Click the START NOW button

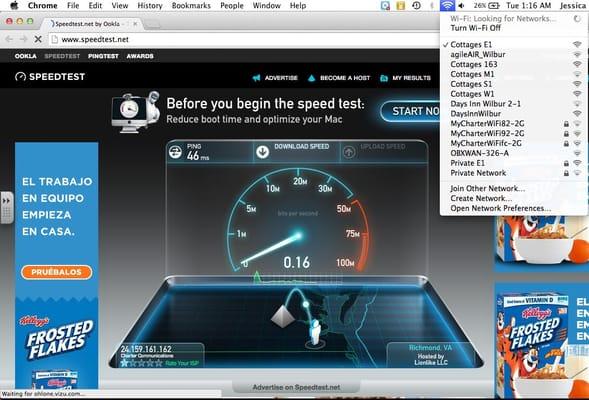[410, 111]
